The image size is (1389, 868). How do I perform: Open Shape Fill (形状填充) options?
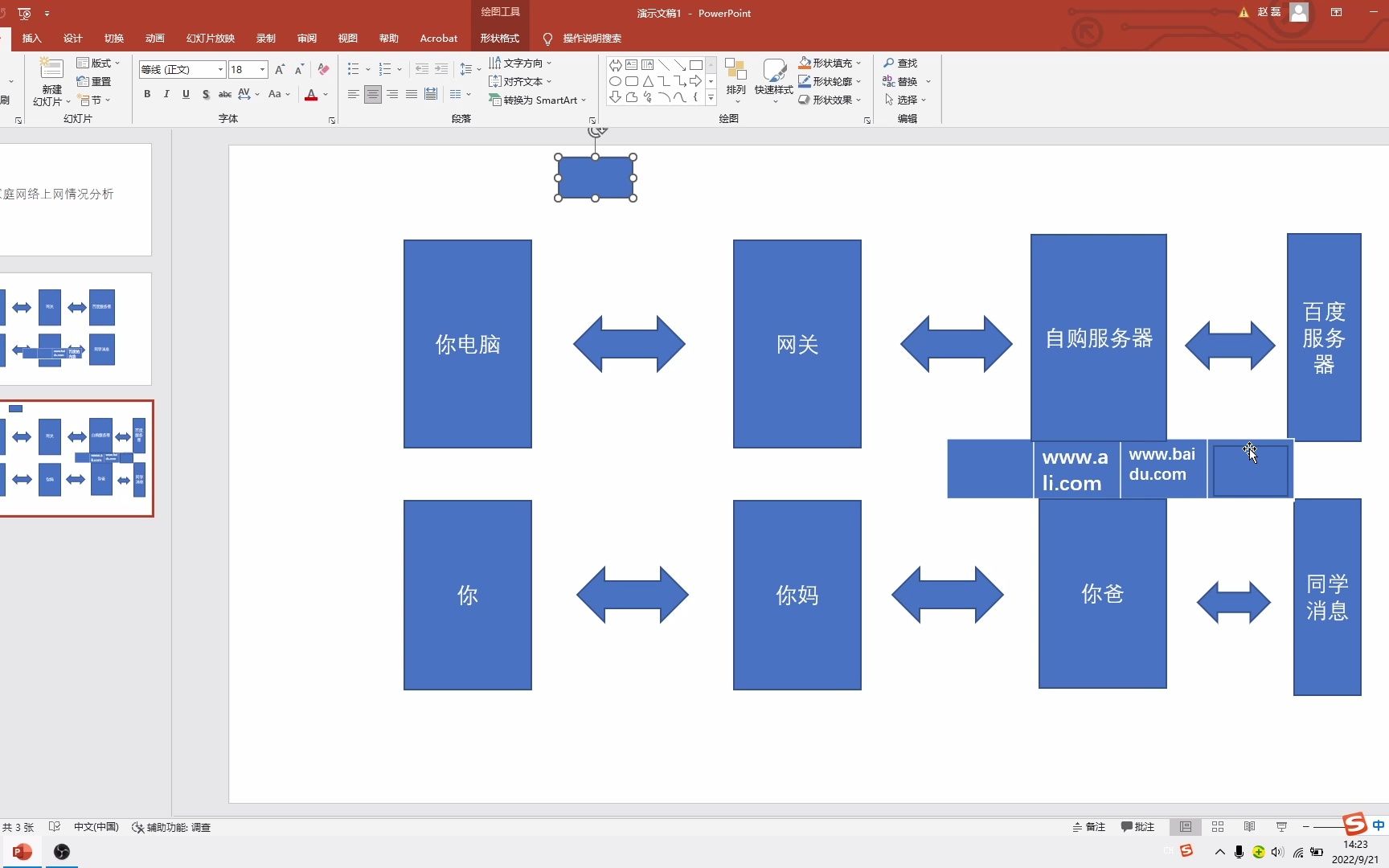pyautogui.click(x=830, y=63)
